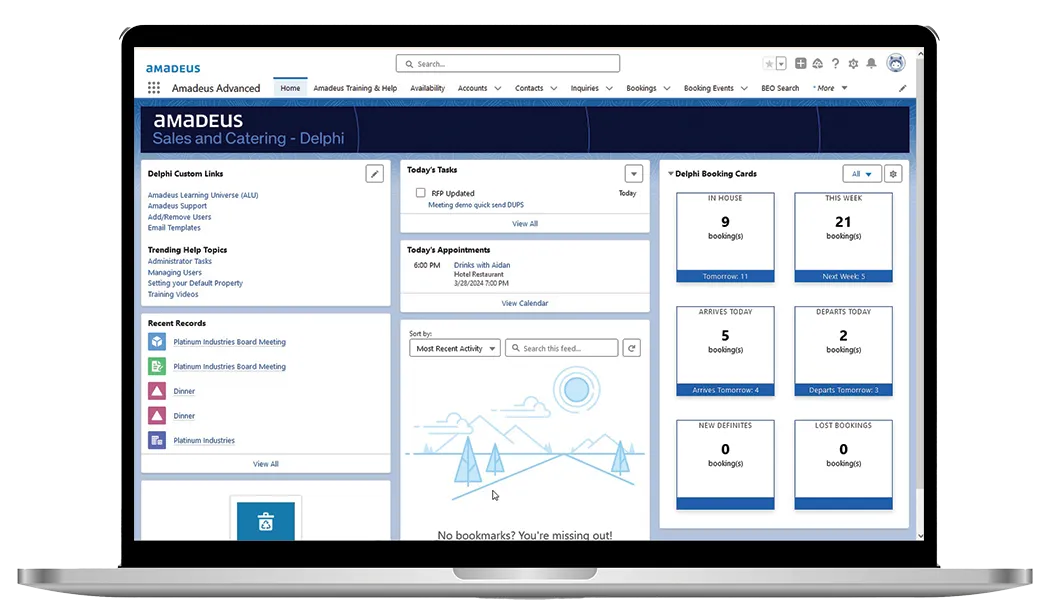Click the Search this feed field
1044x612 pixels.
tap(562, 348)
